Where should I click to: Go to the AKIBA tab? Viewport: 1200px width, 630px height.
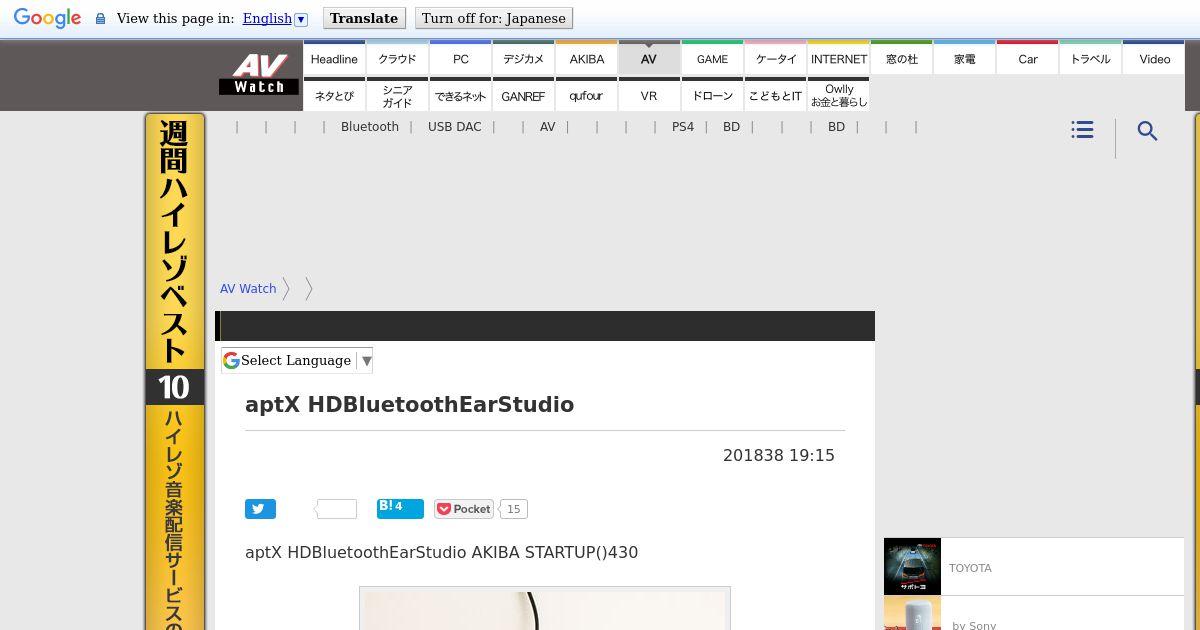586,59
